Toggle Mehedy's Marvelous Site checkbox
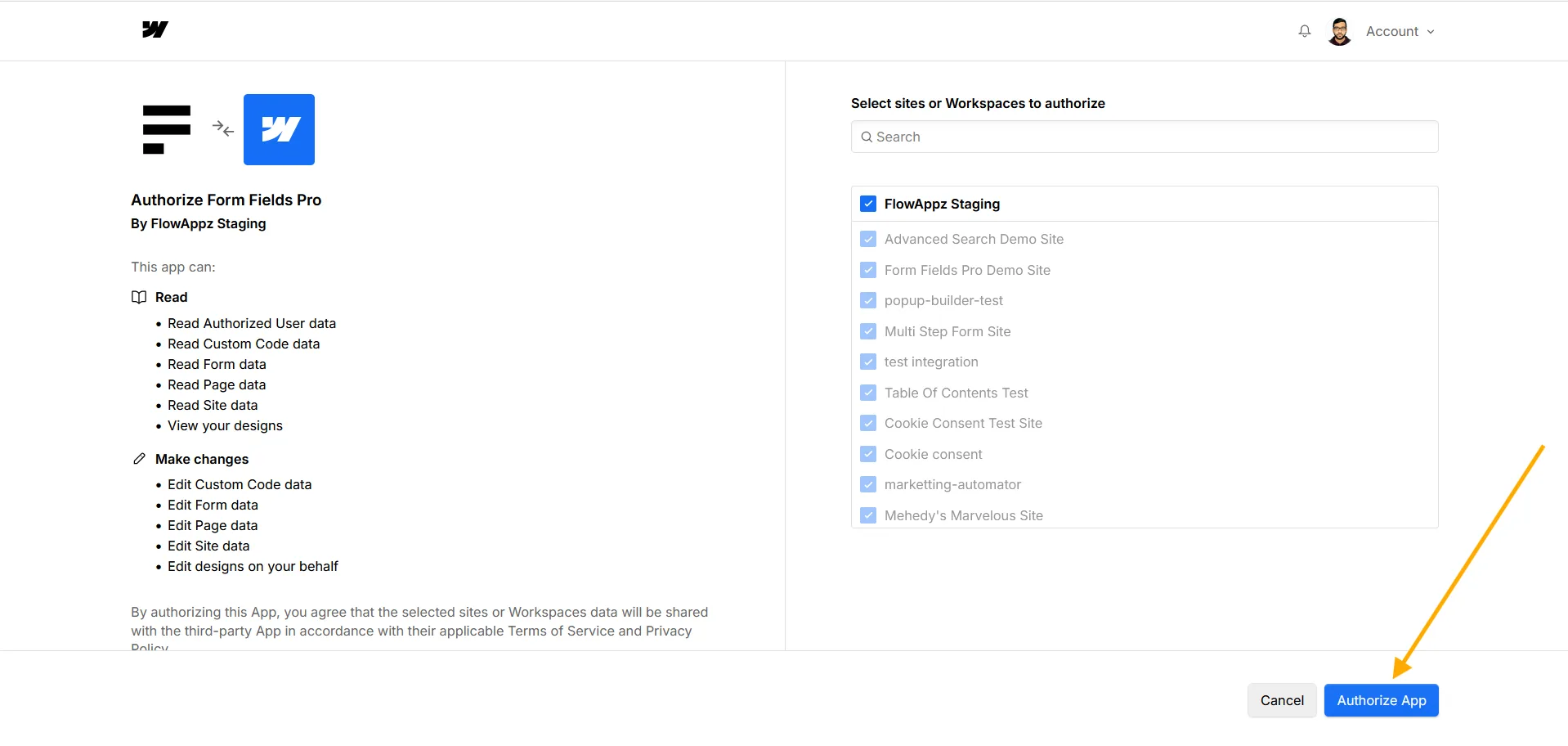Viewport: 1568px width, 746px height. click(868, 515)
